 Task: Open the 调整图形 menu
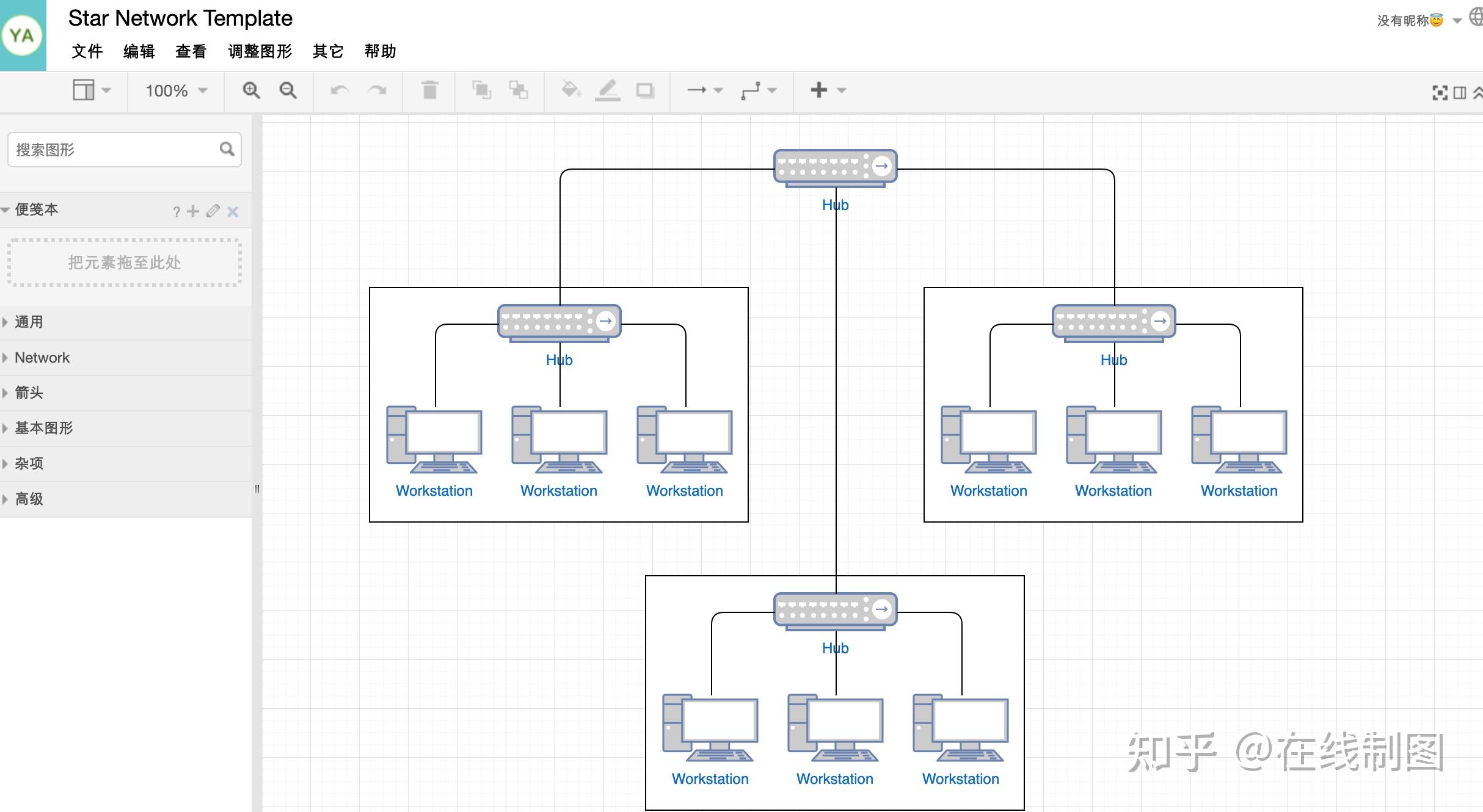pos(260,51)
